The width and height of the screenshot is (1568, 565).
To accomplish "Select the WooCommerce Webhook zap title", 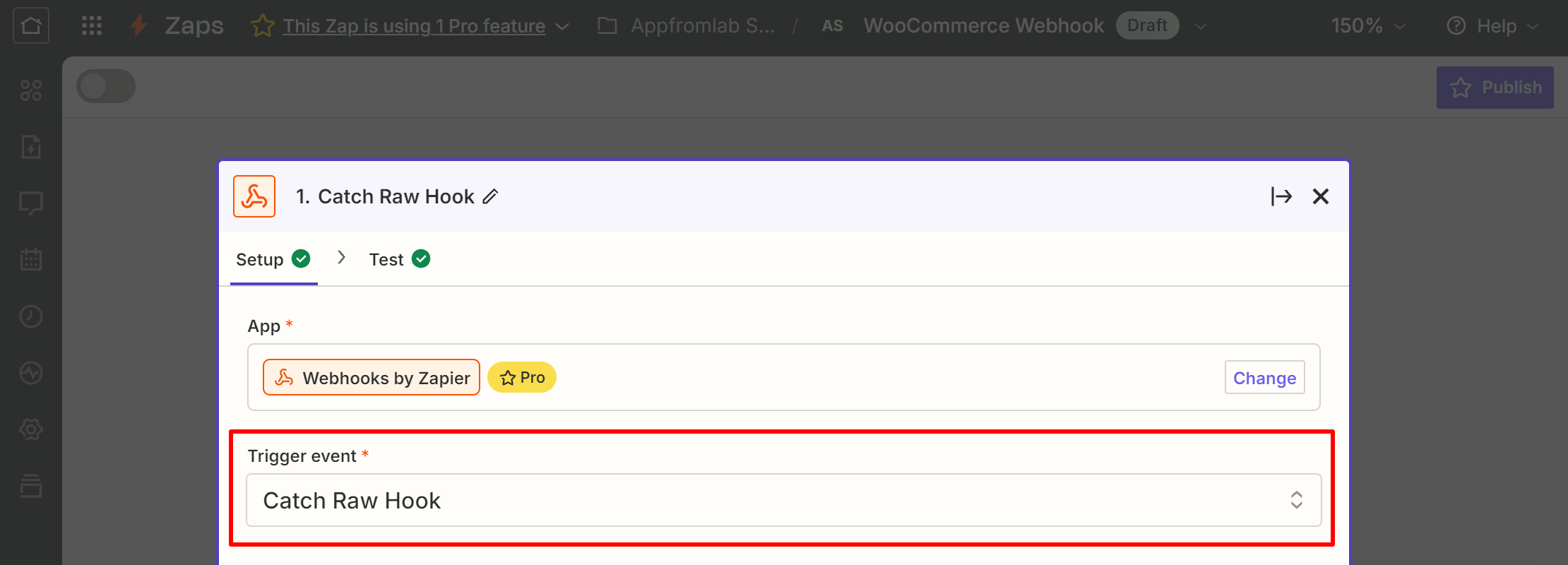I will point(983,25).
